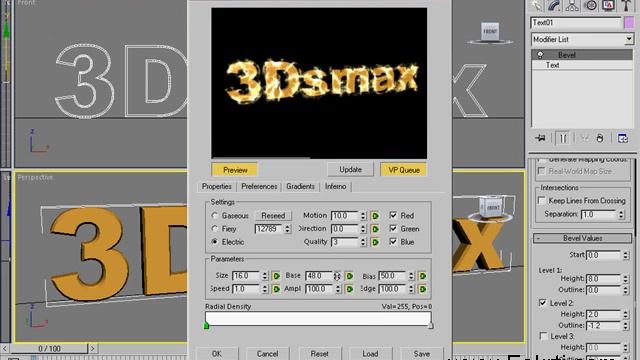
Task: Open the Display command panel tab
Action: pyautogui.click(x=608, y=5)
